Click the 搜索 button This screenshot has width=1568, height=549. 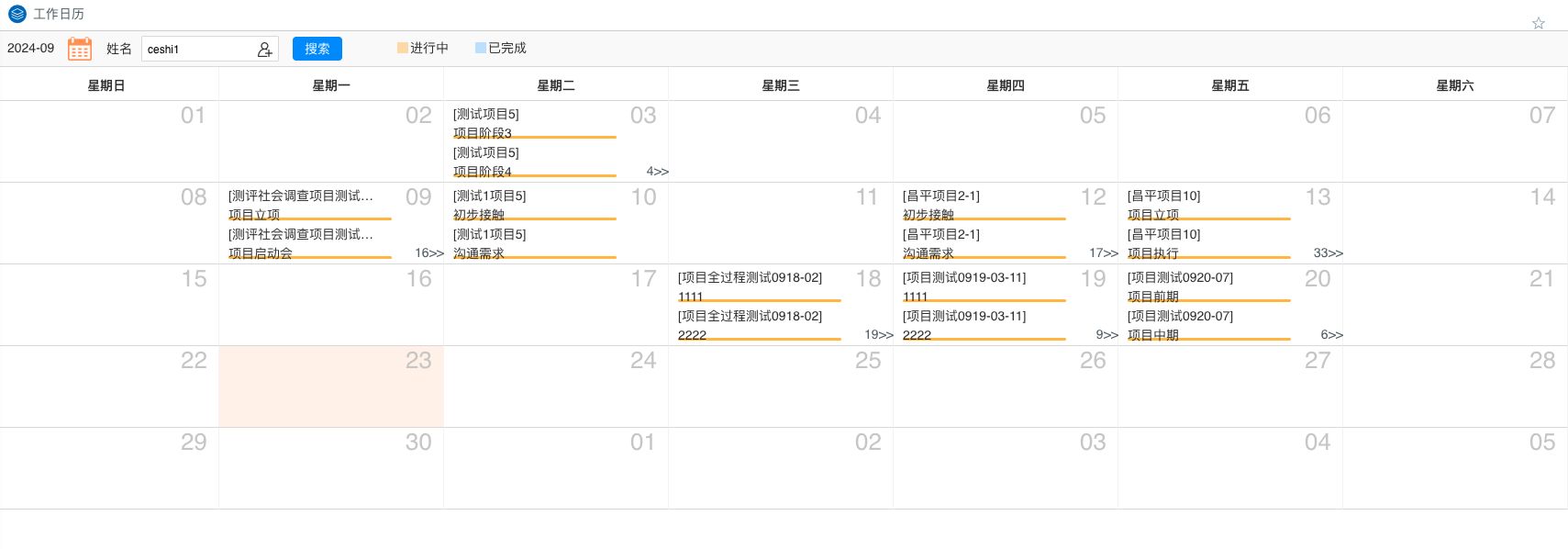[x=317, y=49]
